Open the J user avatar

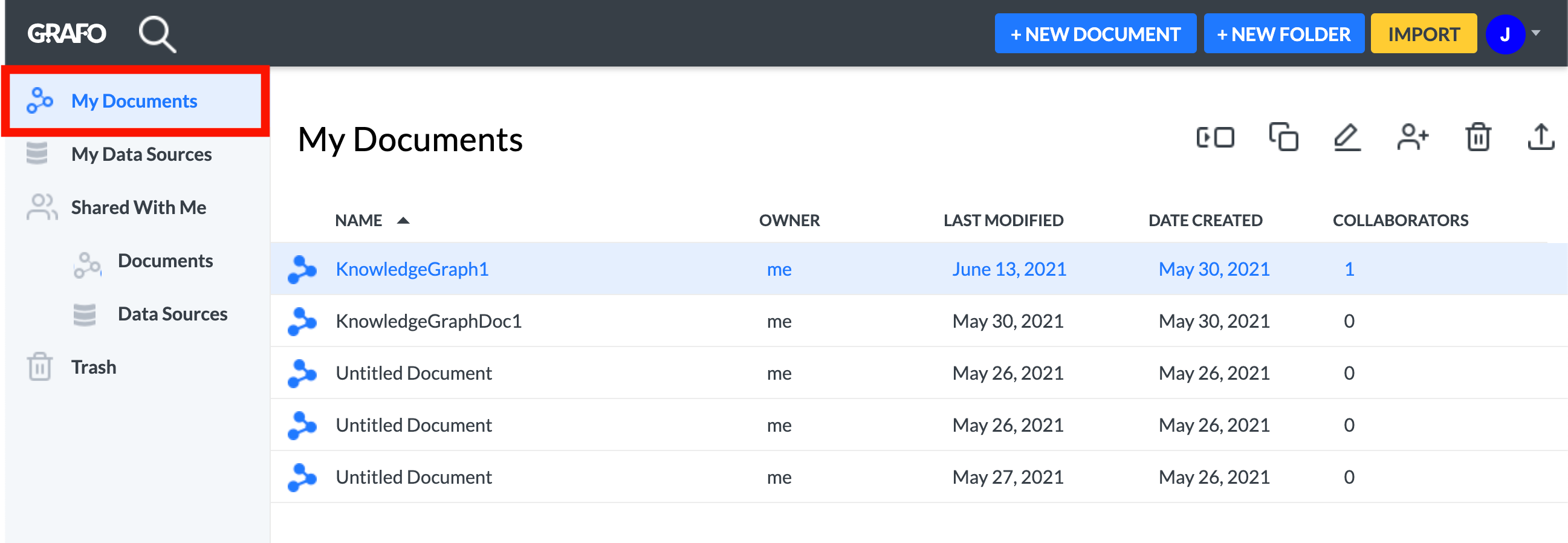pyautogui.click(x=1504, y=34)
